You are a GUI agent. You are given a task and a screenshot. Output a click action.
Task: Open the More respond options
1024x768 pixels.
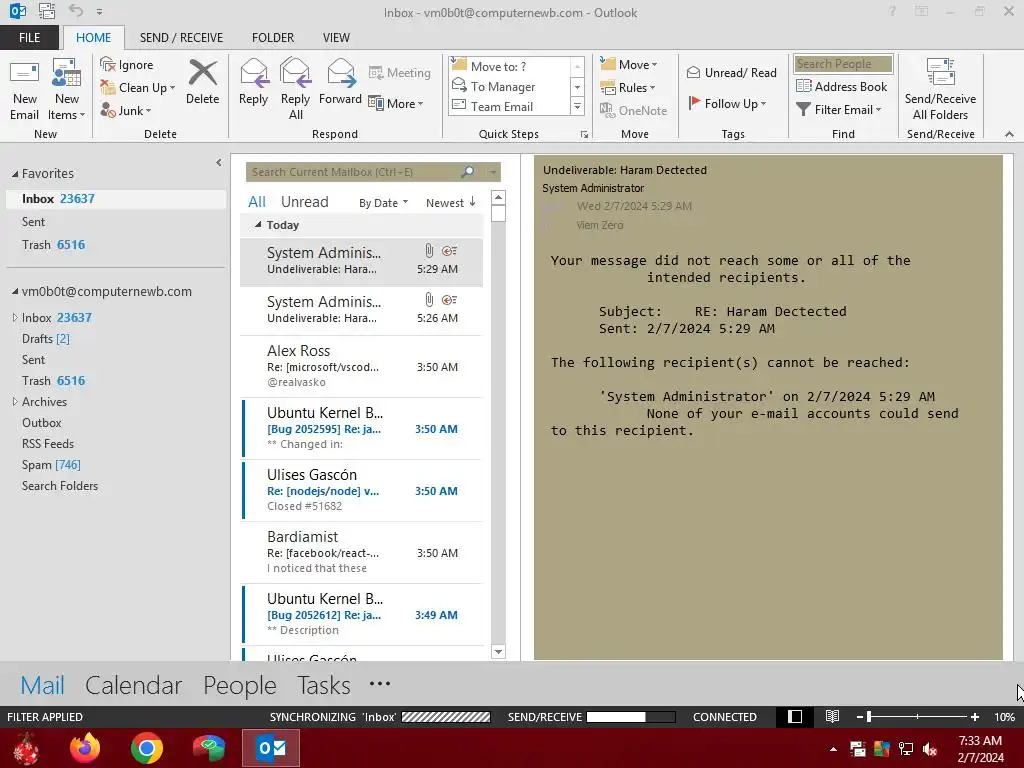(396, 103)
